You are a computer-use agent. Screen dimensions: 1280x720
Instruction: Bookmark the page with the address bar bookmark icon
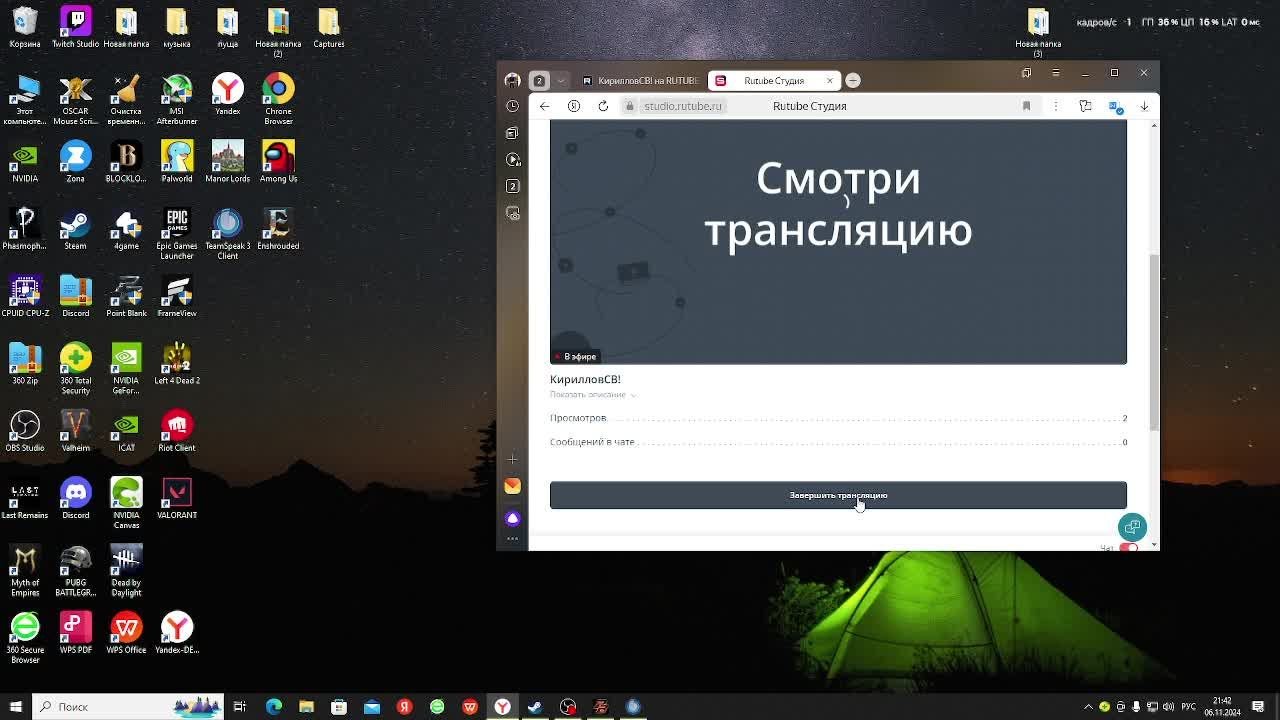click(1026, 106)
